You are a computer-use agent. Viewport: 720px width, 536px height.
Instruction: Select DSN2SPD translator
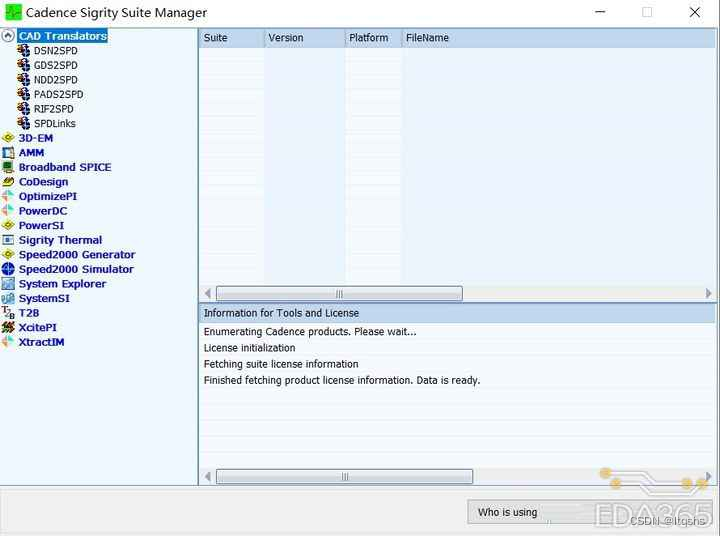point(55,51)
